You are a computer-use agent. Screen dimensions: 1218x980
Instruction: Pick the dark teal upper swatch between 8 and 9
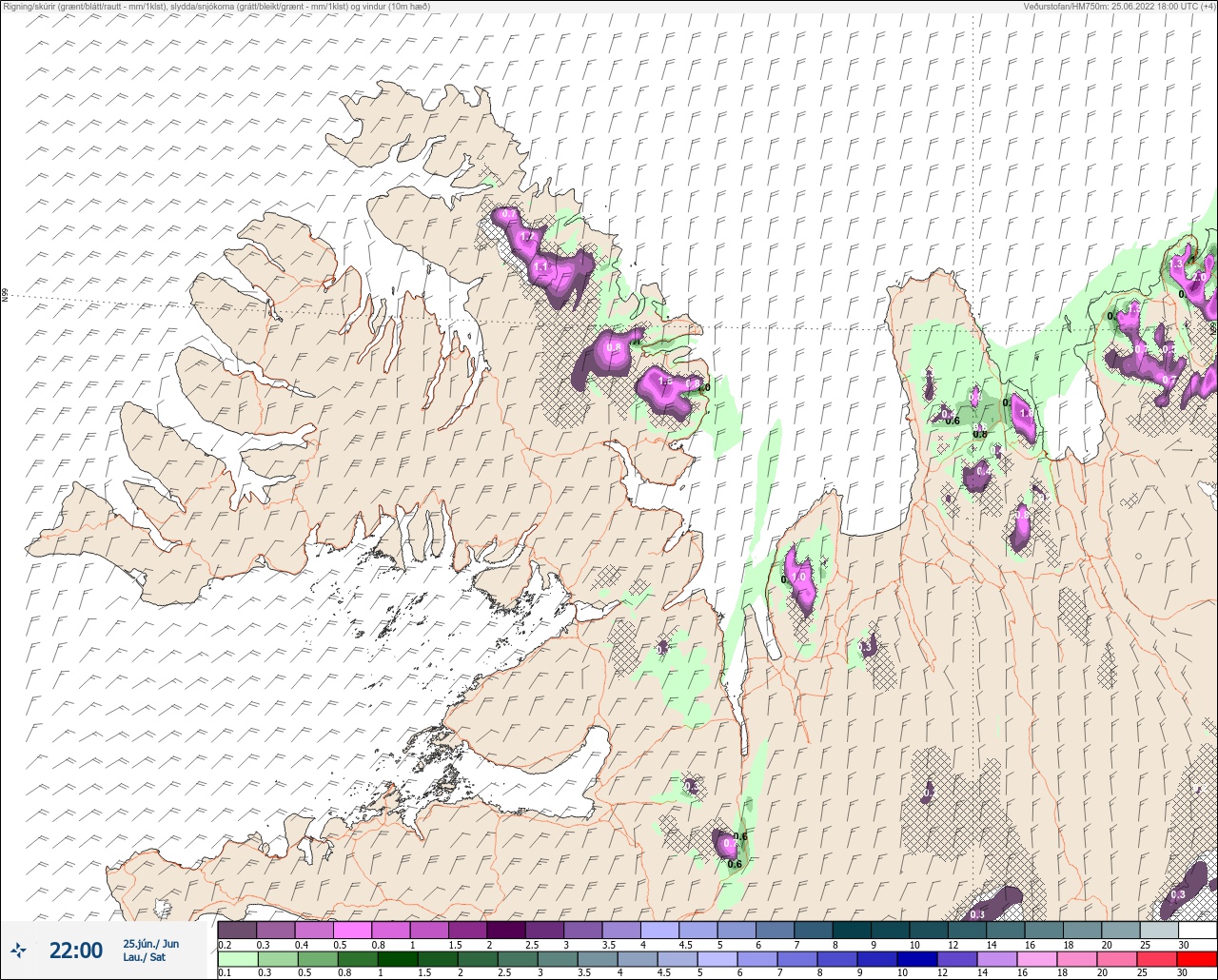pos(852,930)
